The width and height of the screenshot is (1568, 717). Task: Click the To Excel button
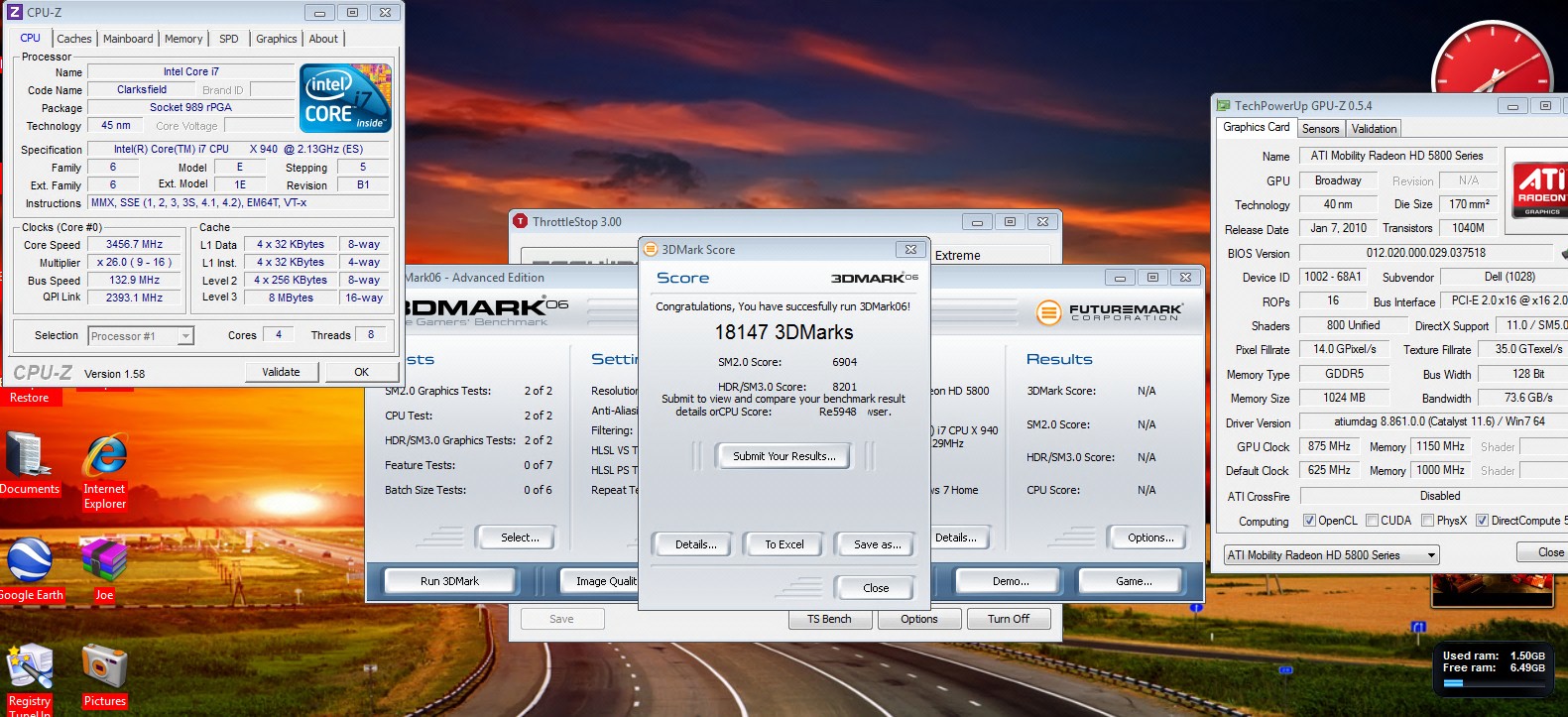tap(784, 544)
